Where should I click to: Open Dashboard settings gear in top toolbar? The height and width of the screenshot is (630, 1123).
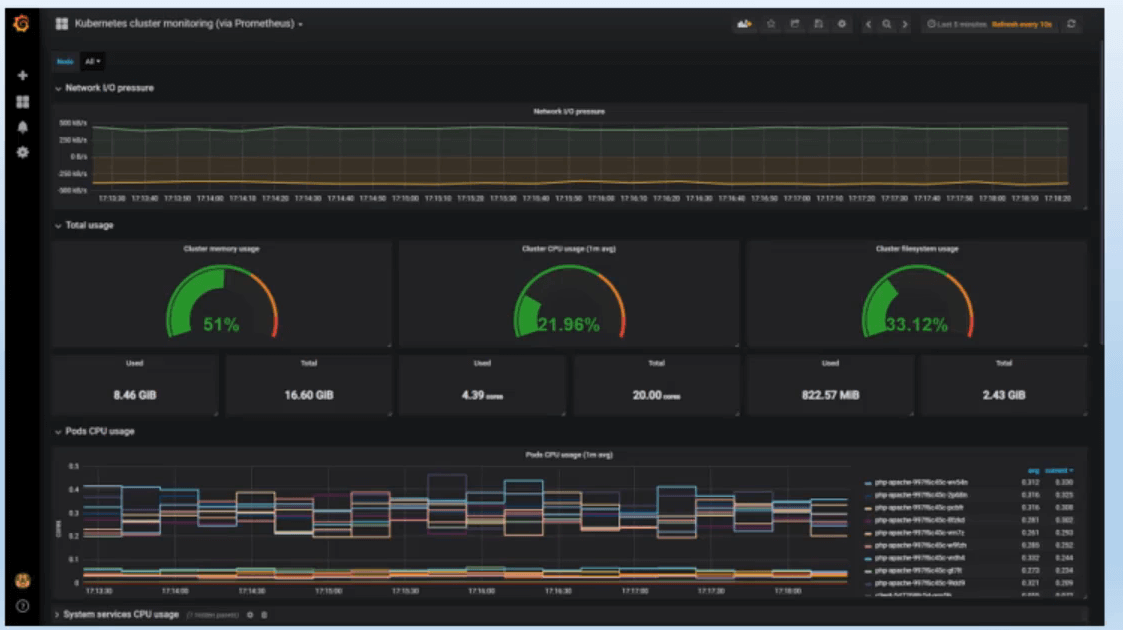[x=842, y=24]
